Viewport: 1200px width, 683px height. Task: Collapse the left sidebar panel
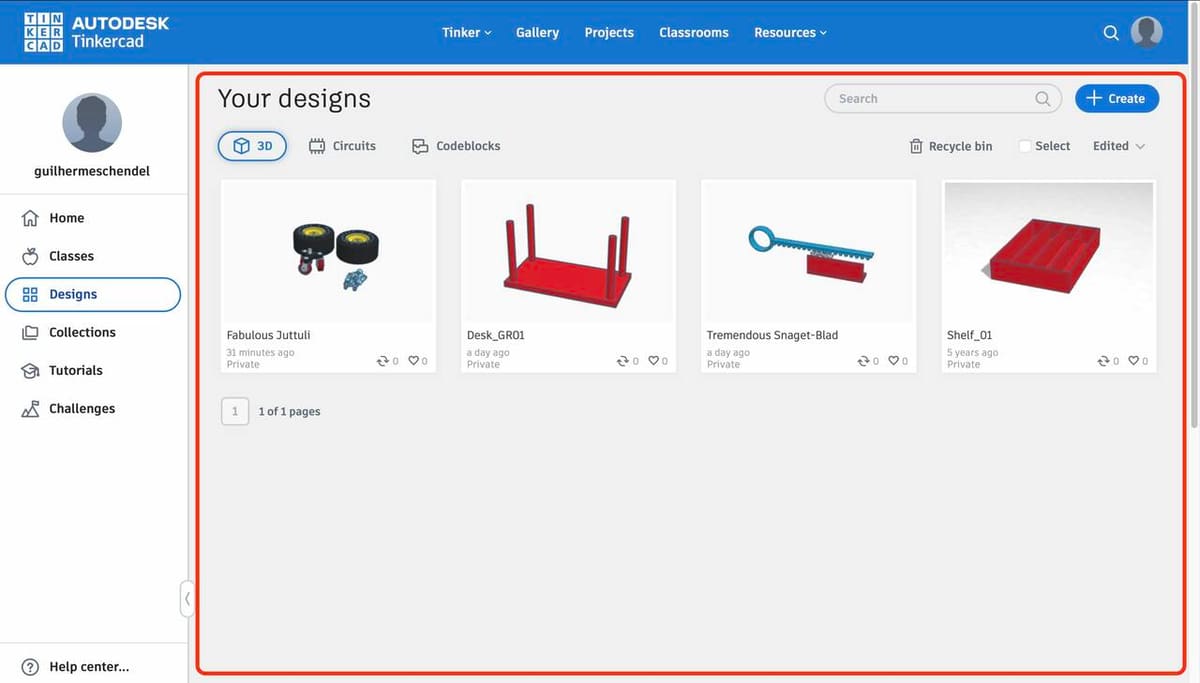coord(186,599)
